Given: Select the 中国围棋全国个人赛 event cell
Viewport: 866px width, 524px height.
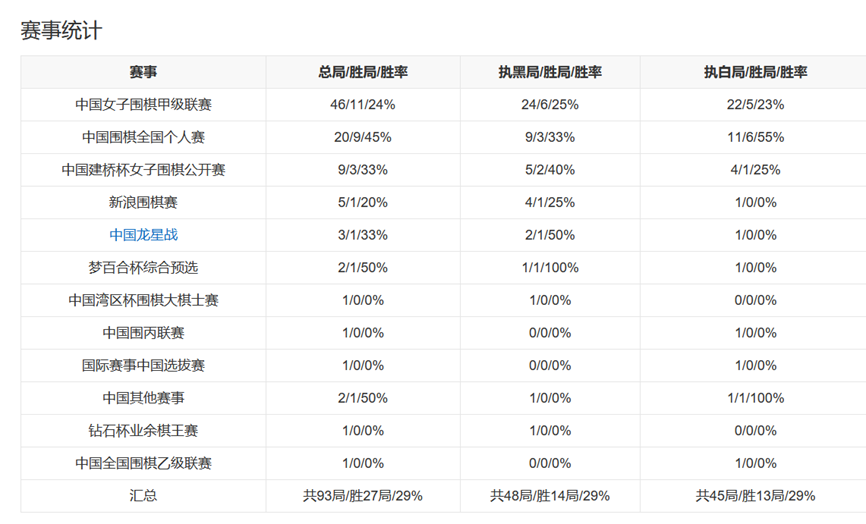Looking at the screenshot, I should (143, 137).
